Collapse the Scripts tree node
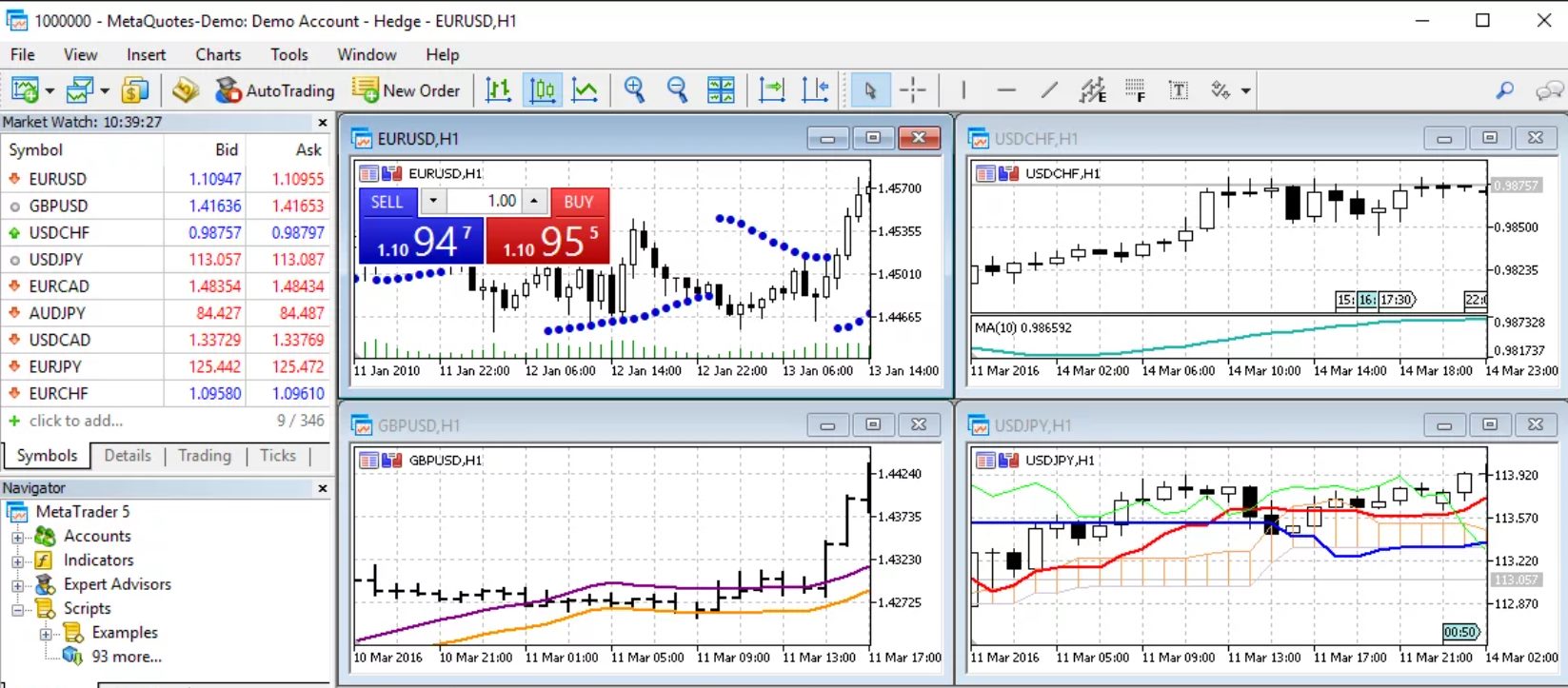1568x688 pixels. click(17, 609)
